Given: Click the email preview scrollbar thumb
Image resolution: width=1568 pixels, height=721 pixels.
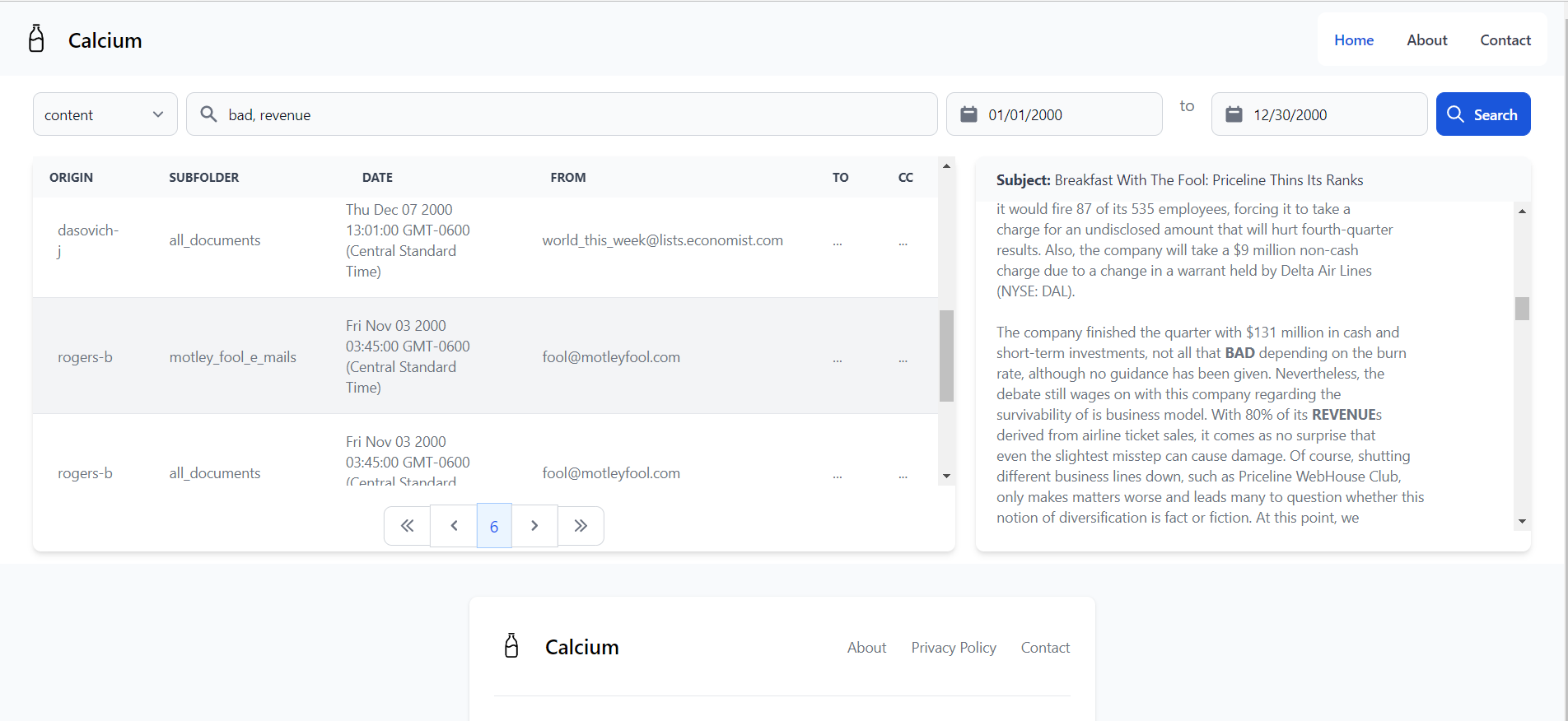Looking at the screenshot, I should [x=1522, y=309].
